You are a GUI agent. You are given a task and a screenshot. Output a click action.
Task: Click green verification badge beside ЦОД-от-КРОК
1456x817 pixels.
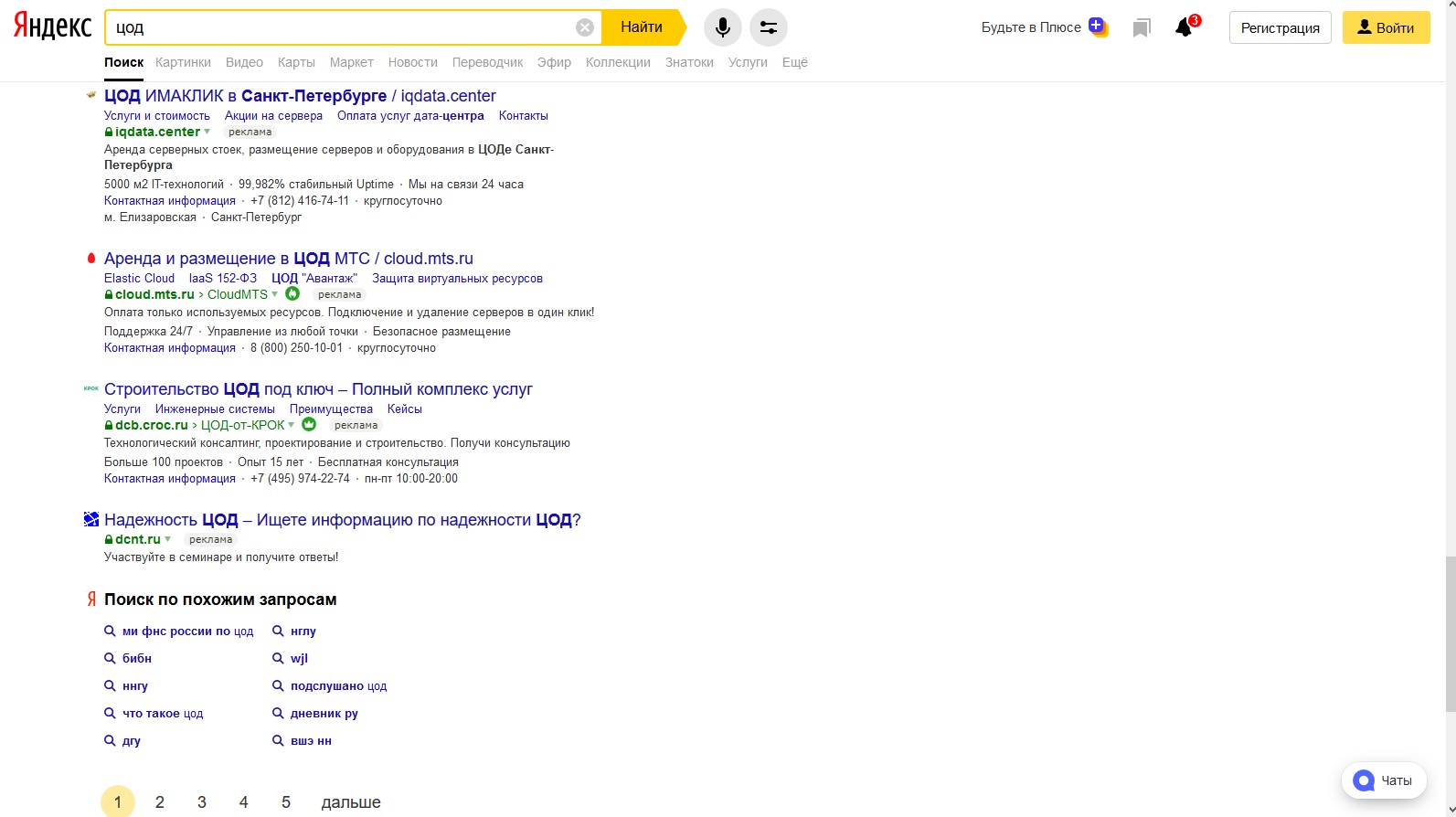point(309,424)
